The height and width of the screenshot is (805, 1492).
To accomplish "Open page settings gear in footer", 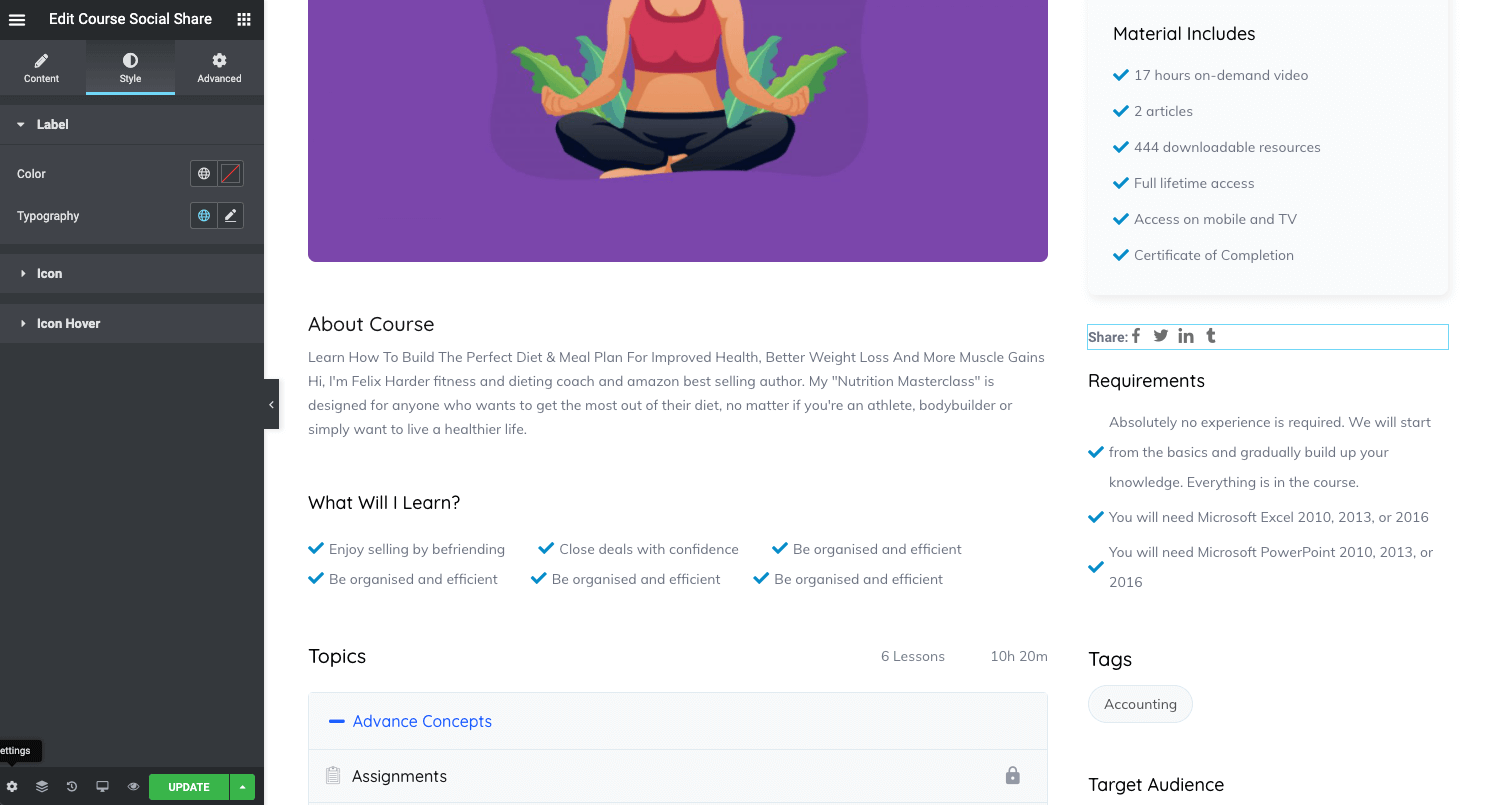I will click(12, 787).
